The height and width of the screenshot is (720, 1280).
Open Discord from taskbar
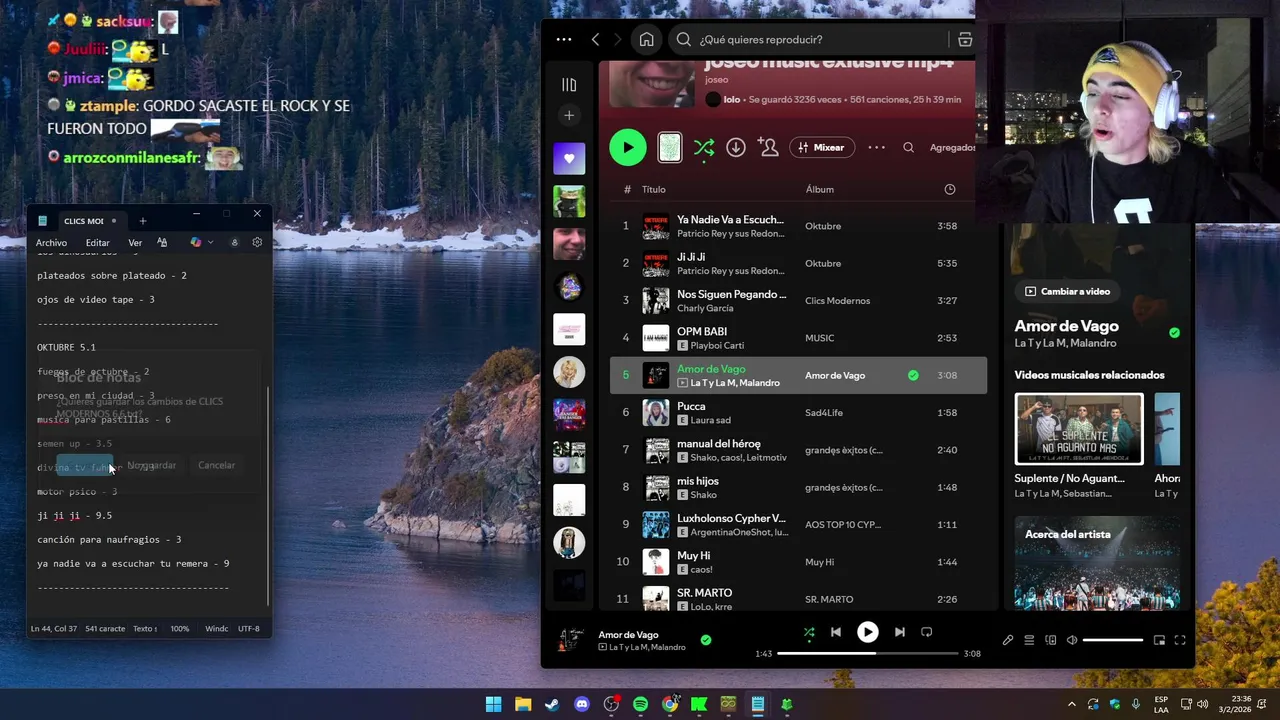click(x=582, y=704)
